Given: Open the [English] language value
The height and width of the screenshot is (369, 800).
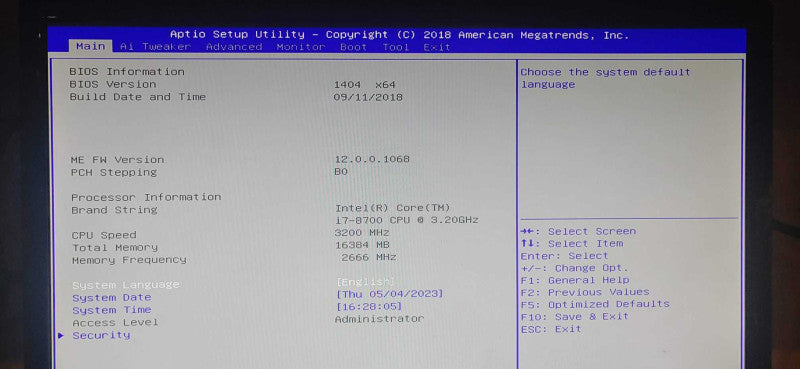Looking at the screenshot, I should [x=365, y=282].
